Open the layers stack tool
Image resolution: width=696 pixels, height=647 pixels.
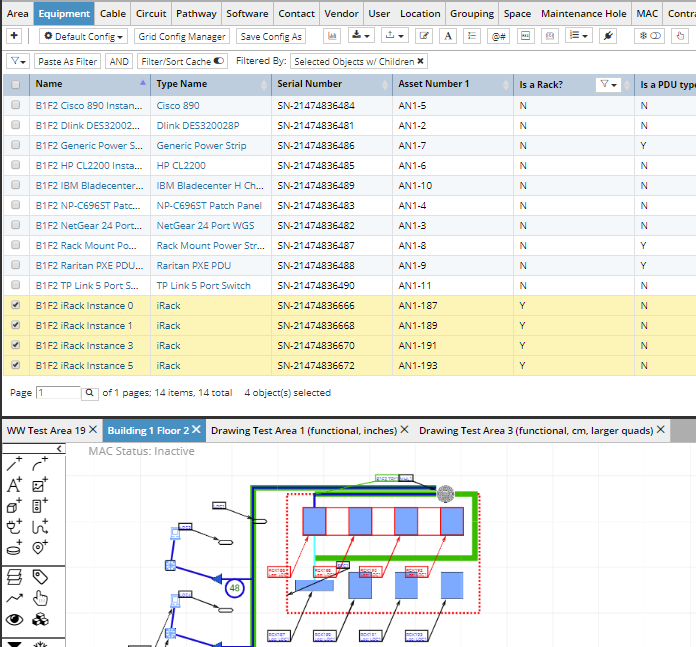14,577
